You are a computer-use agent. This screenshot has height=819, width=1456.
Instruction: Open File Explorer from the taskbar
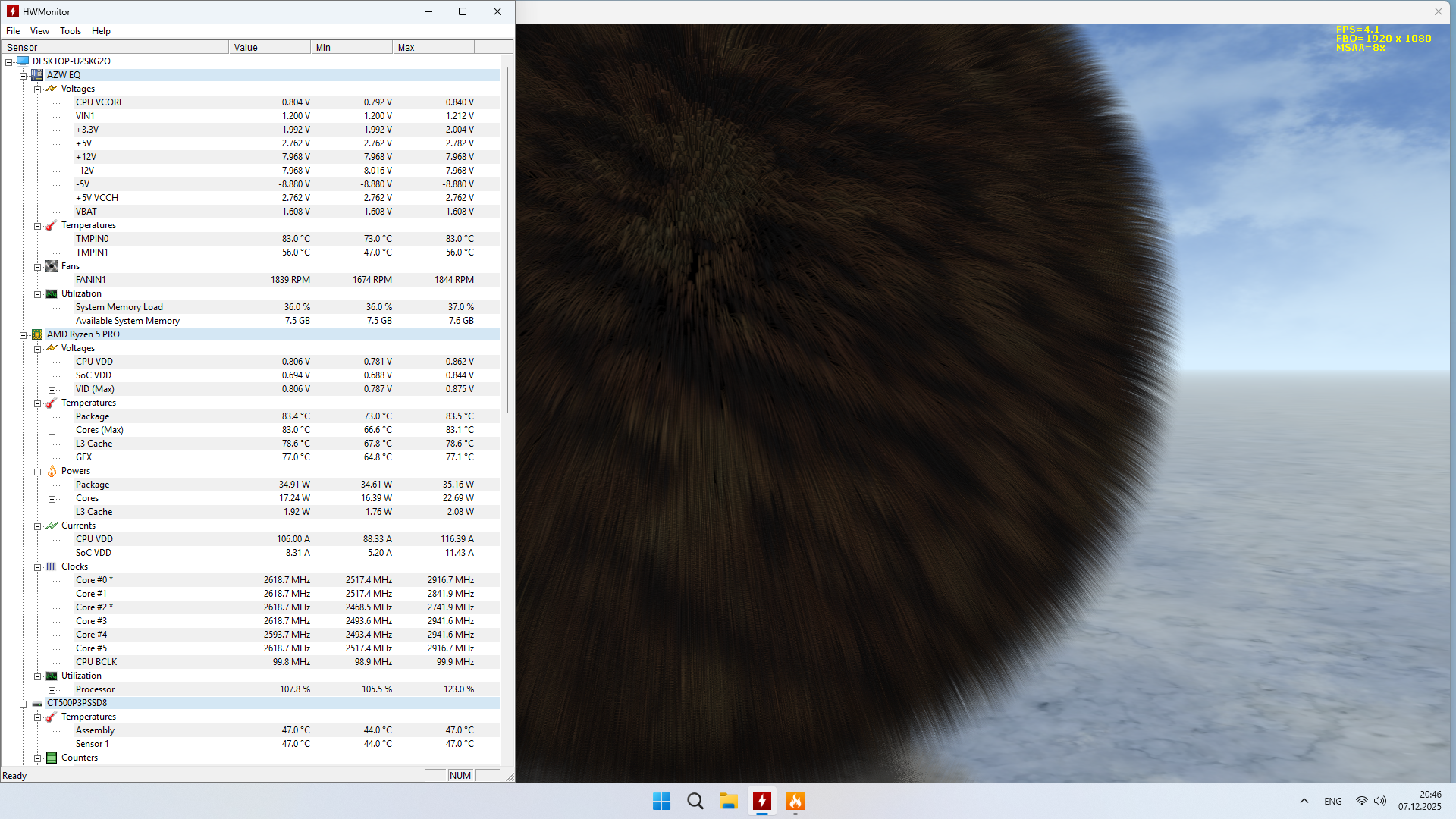(x=728, y=801)
